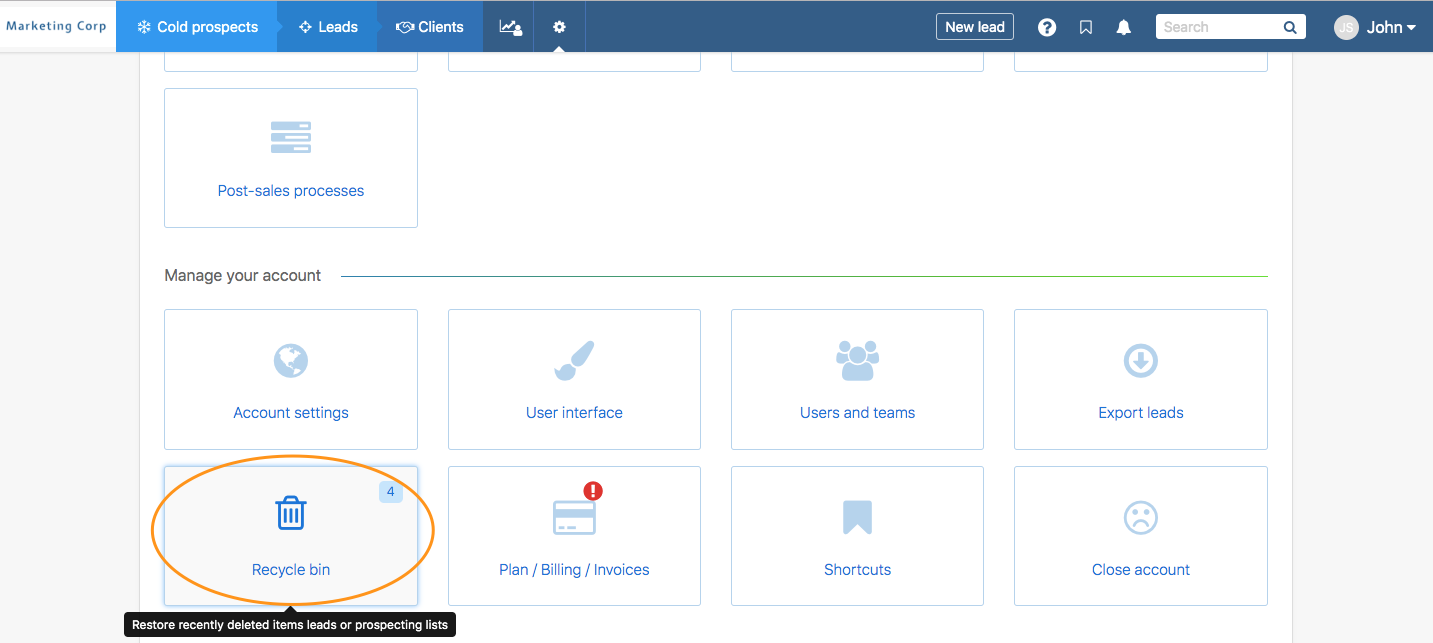Click the Export leads download icon
This screenshot has width=1433, height=643.
coord(1141,361)
